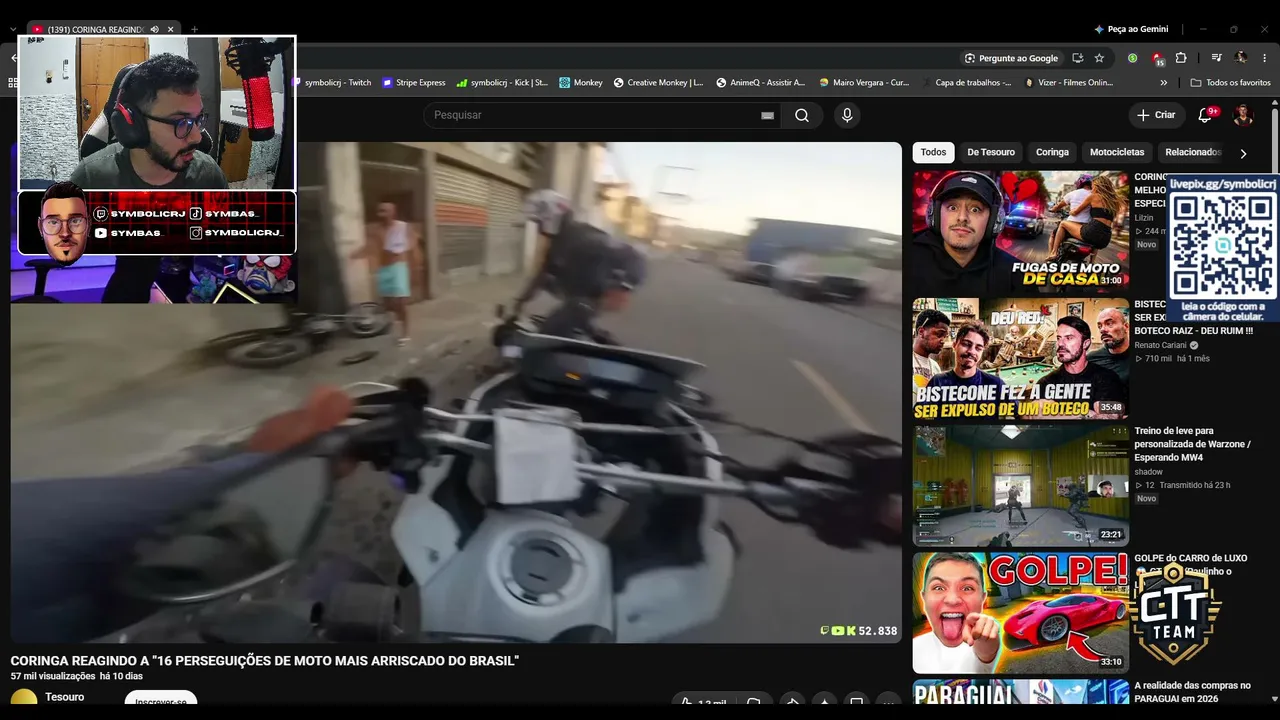
Task: Show next filter chips with the arrow
Action: (1243, 153)
